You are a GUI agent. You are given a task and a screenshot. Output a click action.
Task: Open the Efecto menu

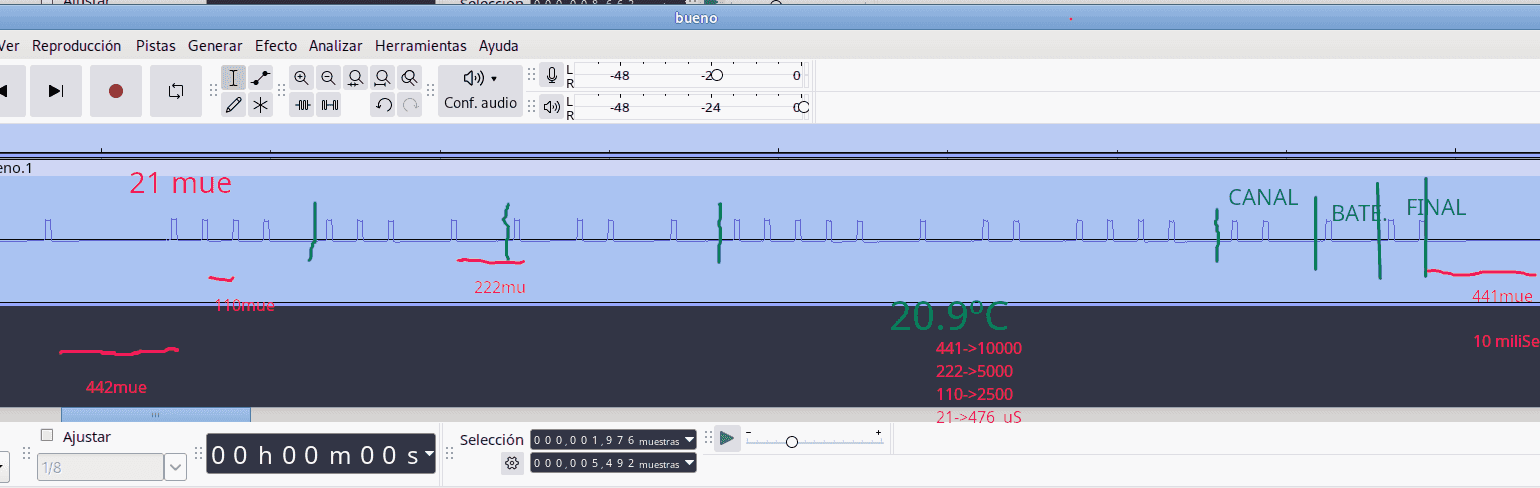click(x=275, y=46)
